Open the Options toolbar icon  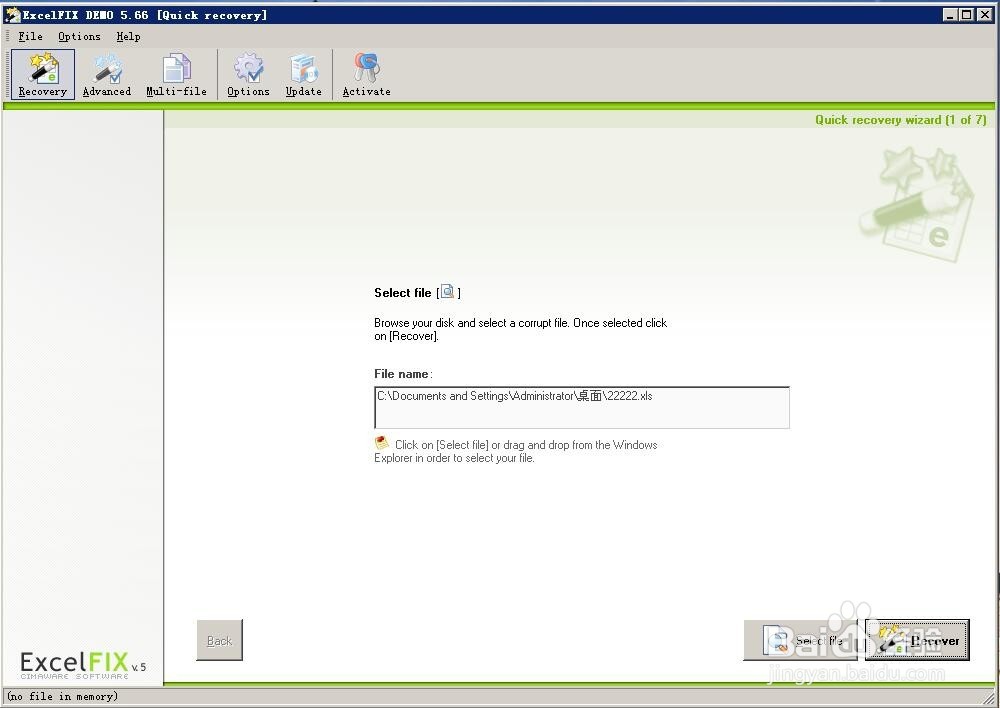(248, 74)
